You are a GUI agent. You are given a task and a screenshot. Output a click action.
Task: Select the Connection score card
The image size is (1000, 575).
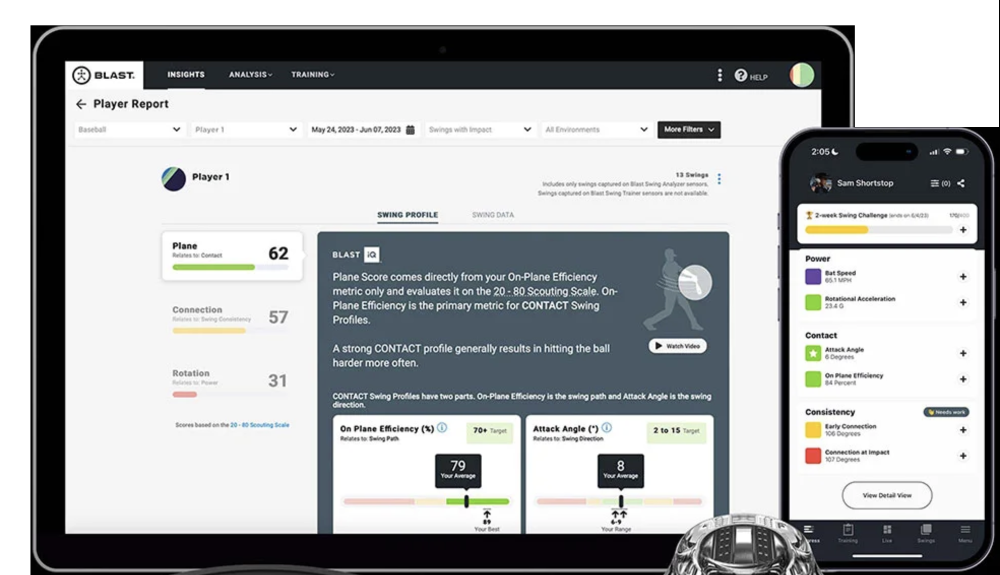[232, 319]
